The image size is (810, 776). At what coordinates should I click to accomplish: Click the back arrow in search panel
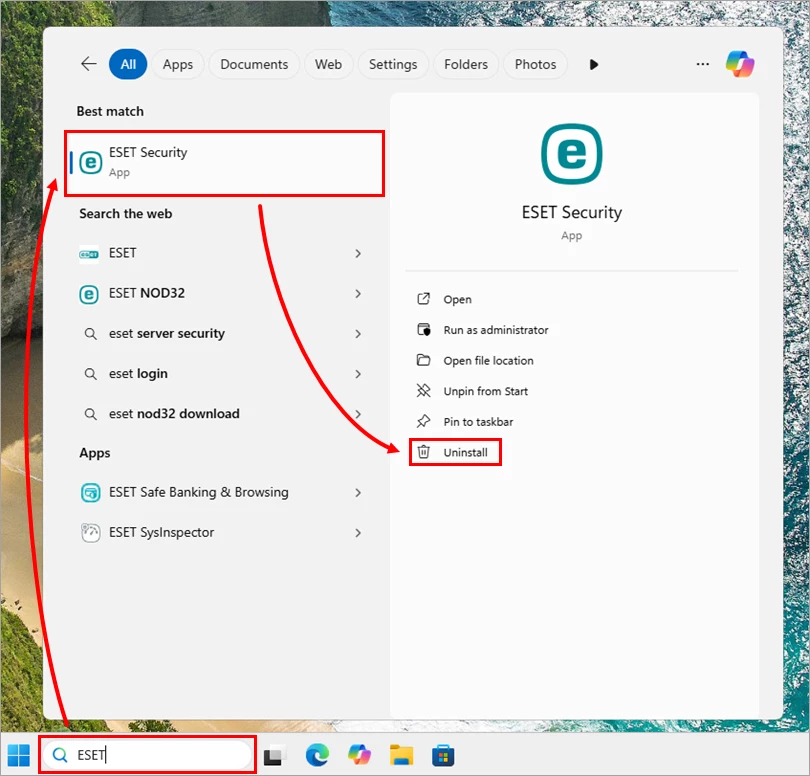89,64
